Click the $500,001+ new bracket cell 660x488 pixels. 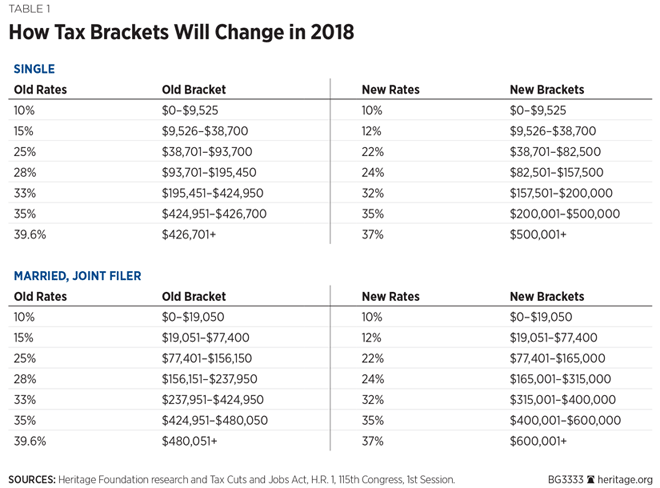tap(538, 234)
